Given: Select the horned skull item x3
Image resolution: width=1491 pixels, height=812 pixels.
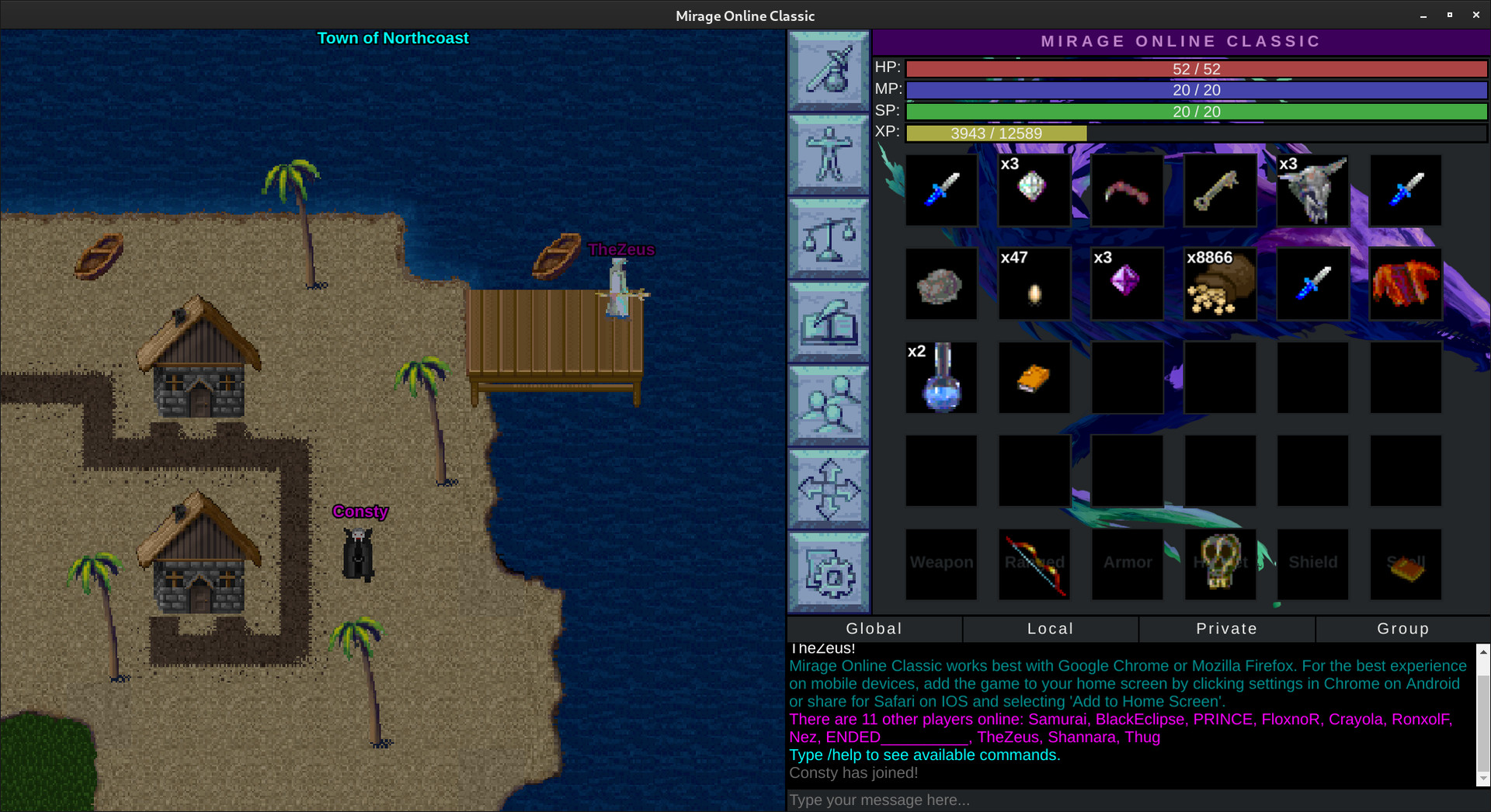Looking at the screenshot, I should (x=1312, y=190).
